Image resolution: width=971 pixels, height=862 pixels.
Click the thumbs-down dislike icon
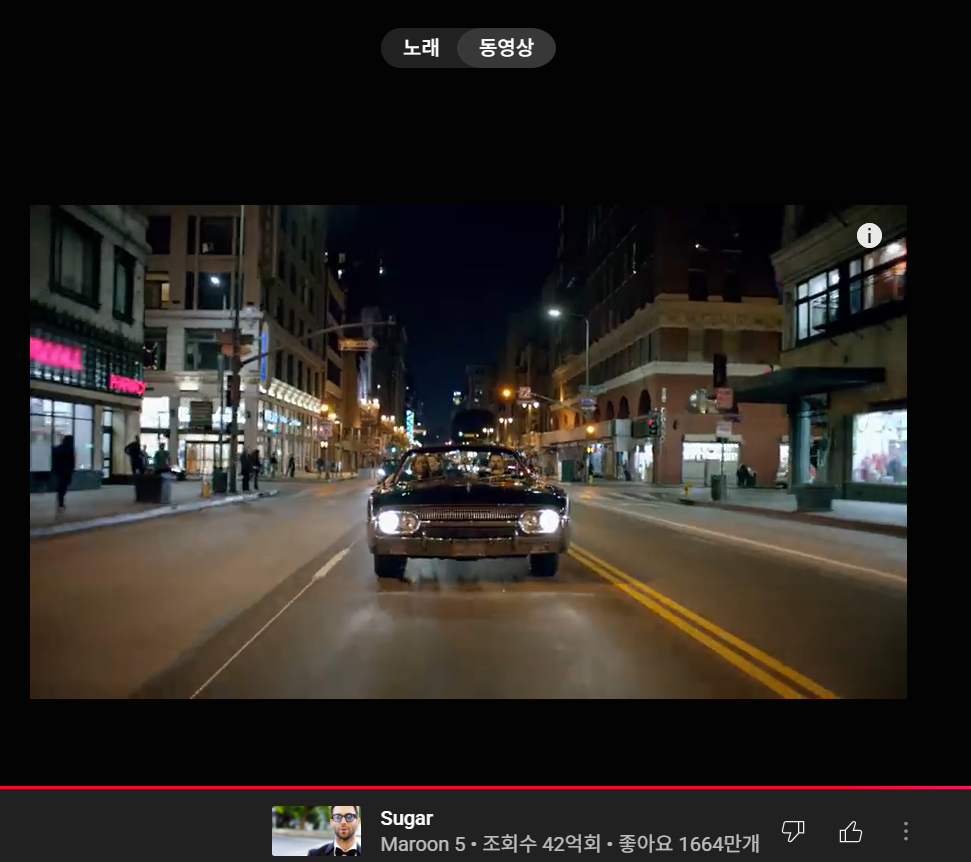(793, 831)
